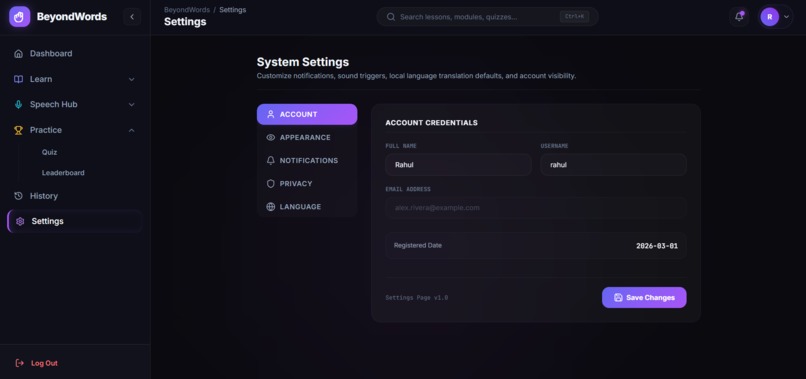
Task: Click the Settings gear icon in sidebar
Action: click(20, 221)
